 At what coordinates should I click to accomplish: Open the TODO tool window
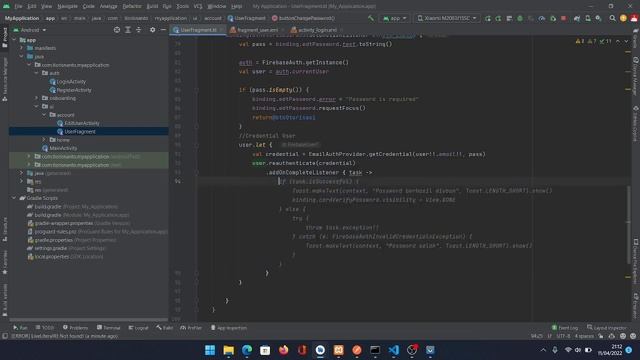coord(45,328)
